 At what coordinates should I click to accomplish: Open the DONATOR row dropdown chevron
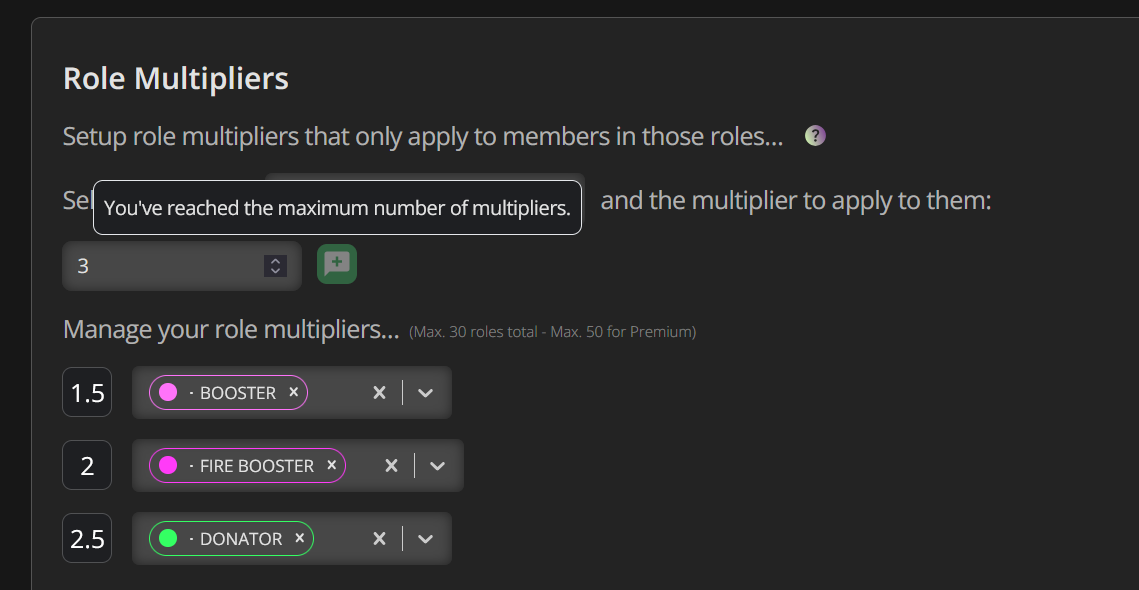(426, 539)
